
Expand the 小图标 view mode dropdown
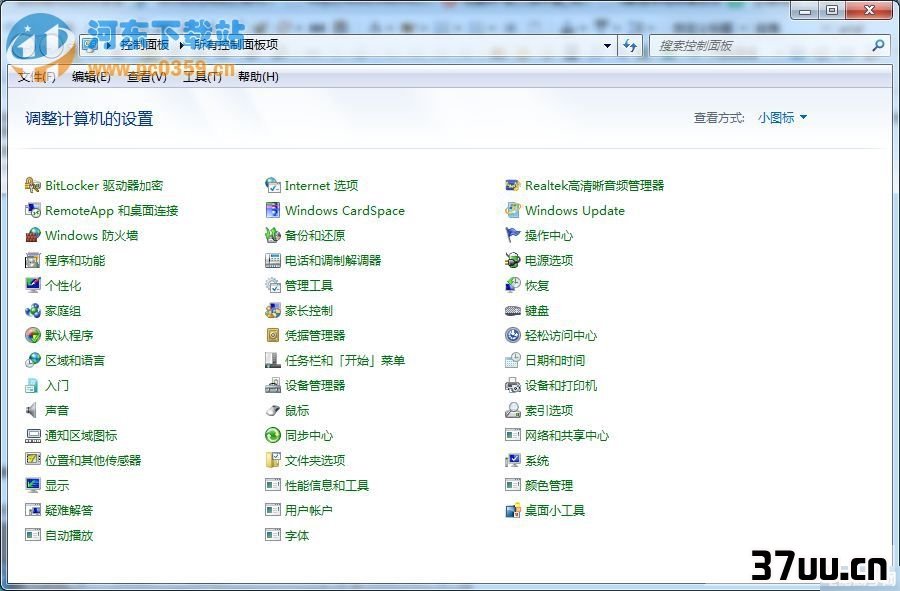pos(782,118)
